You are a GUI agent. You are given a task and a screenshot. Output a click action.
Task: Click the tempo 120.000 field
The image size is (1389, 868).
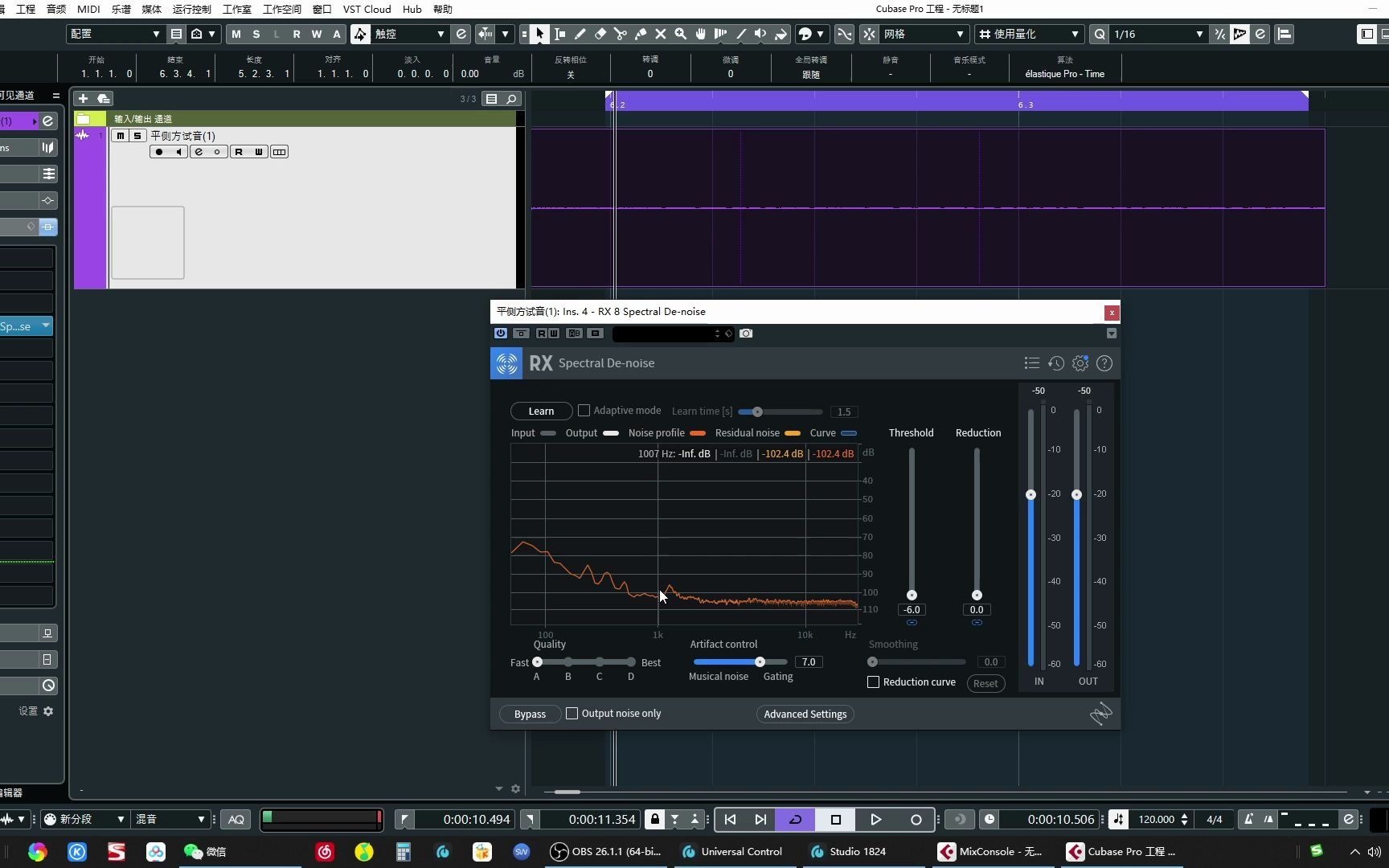(1156, 820)
